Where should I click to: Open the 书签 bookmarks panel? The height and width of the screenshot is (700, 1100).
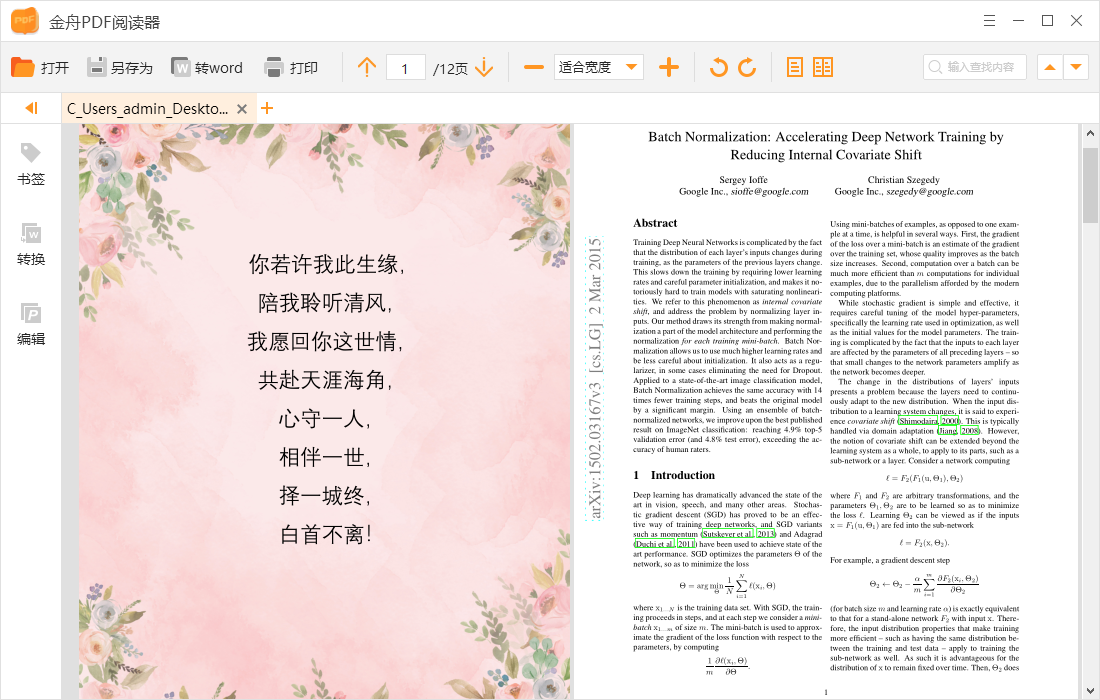pos(31,165)
